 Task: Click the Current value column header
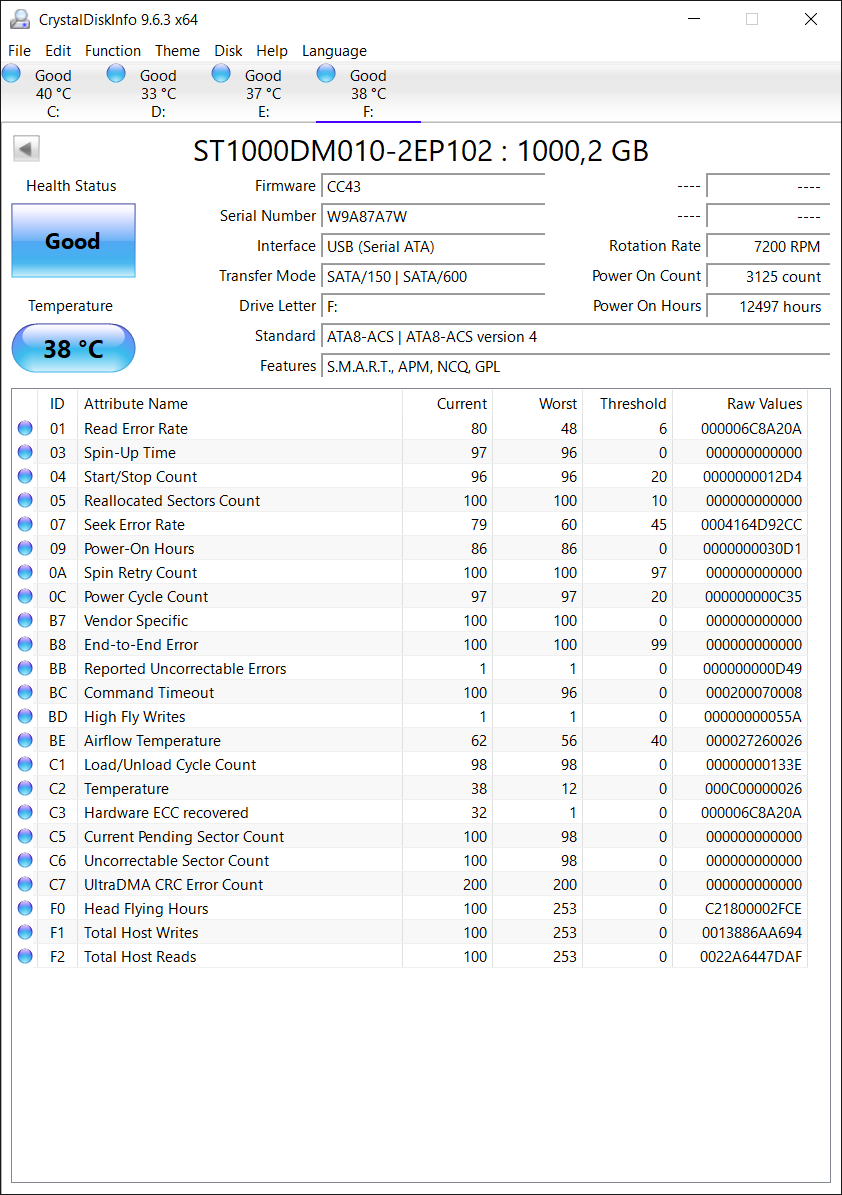click(461, 403)
